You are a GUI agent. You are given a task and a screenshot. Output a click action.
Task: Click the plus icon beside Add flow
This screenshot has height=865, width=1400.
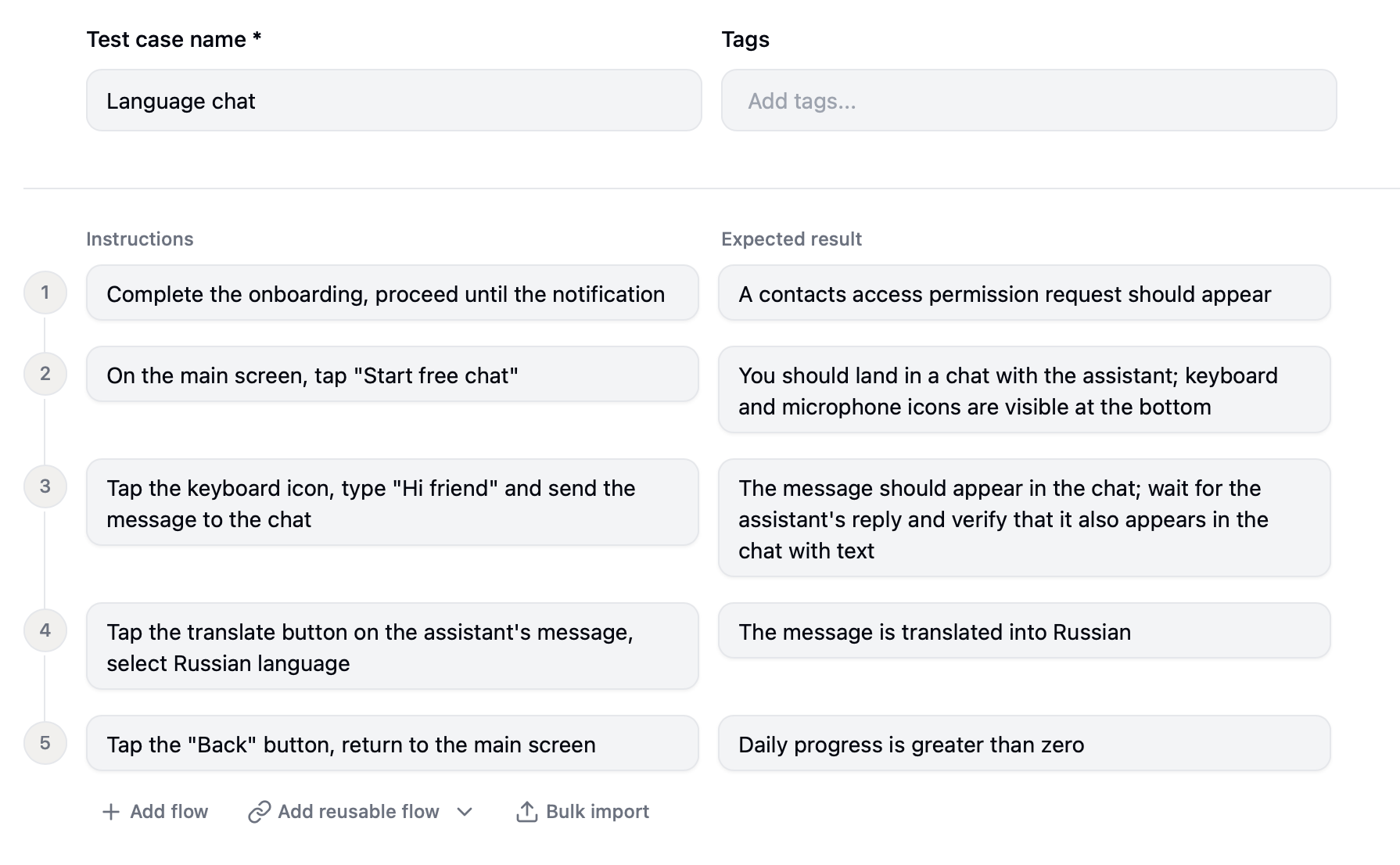coord(111,812)
